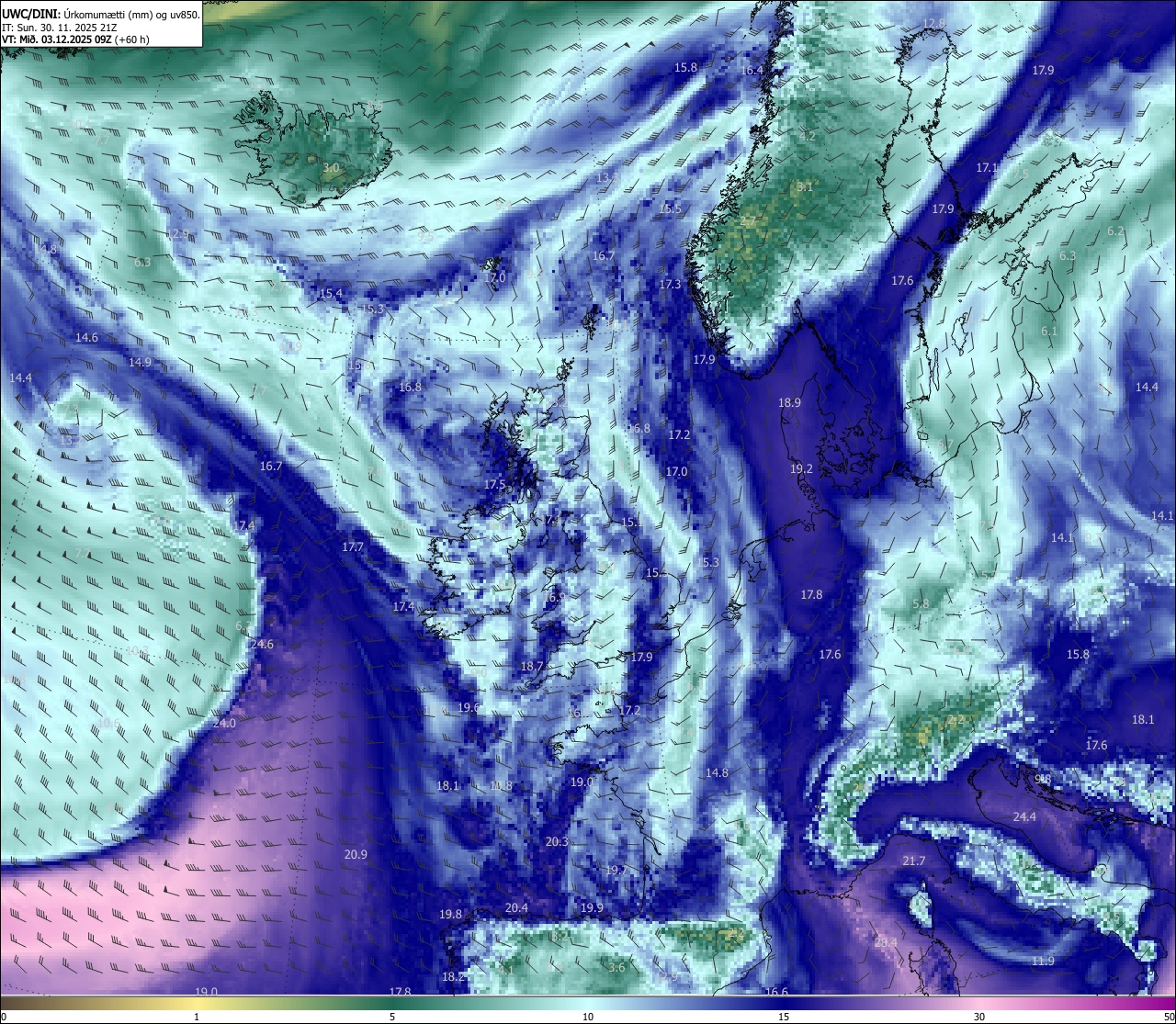Click the 3.6 value label
Image resolution: width=1176 pixels, height=1024 pixels.
617,968
